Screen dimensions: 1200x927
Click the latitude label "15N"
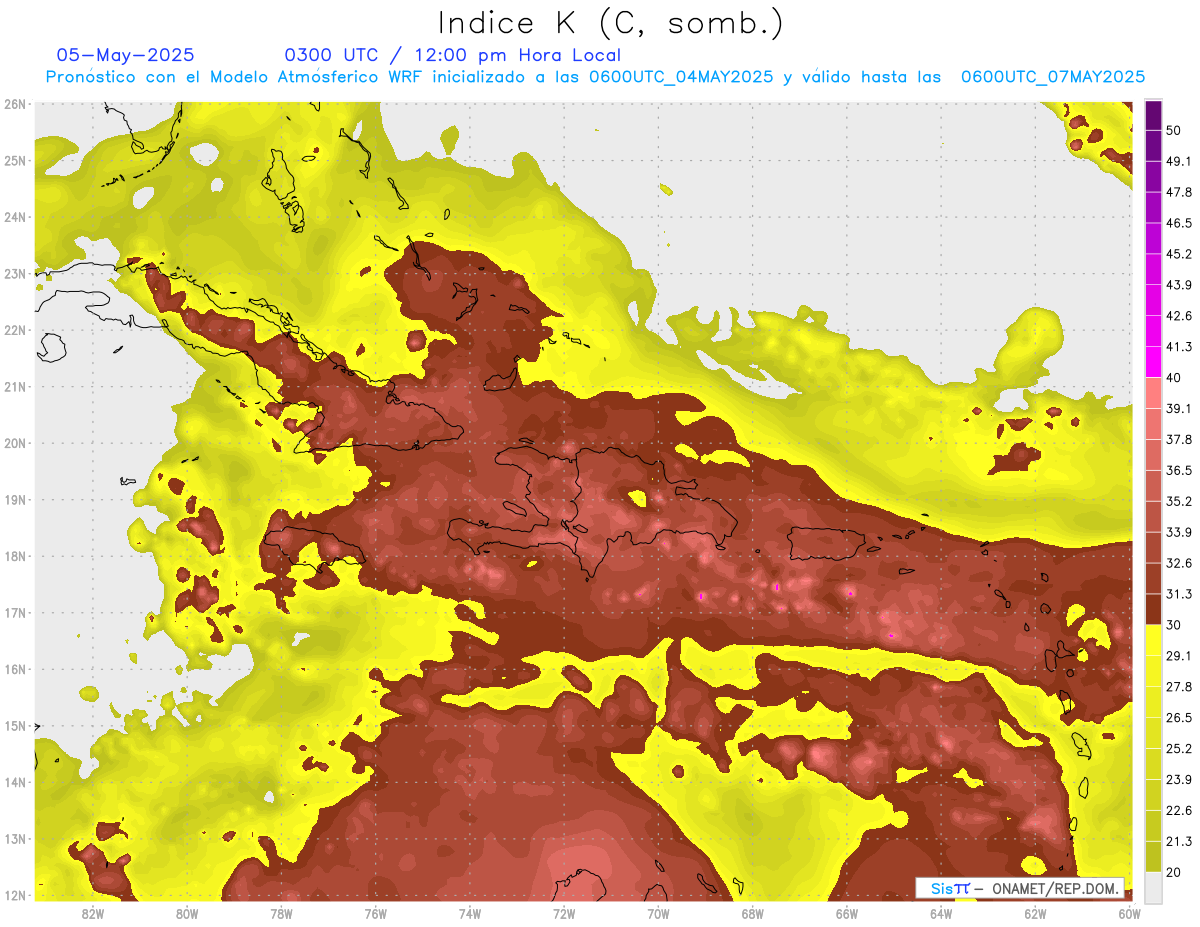[15, 726]
